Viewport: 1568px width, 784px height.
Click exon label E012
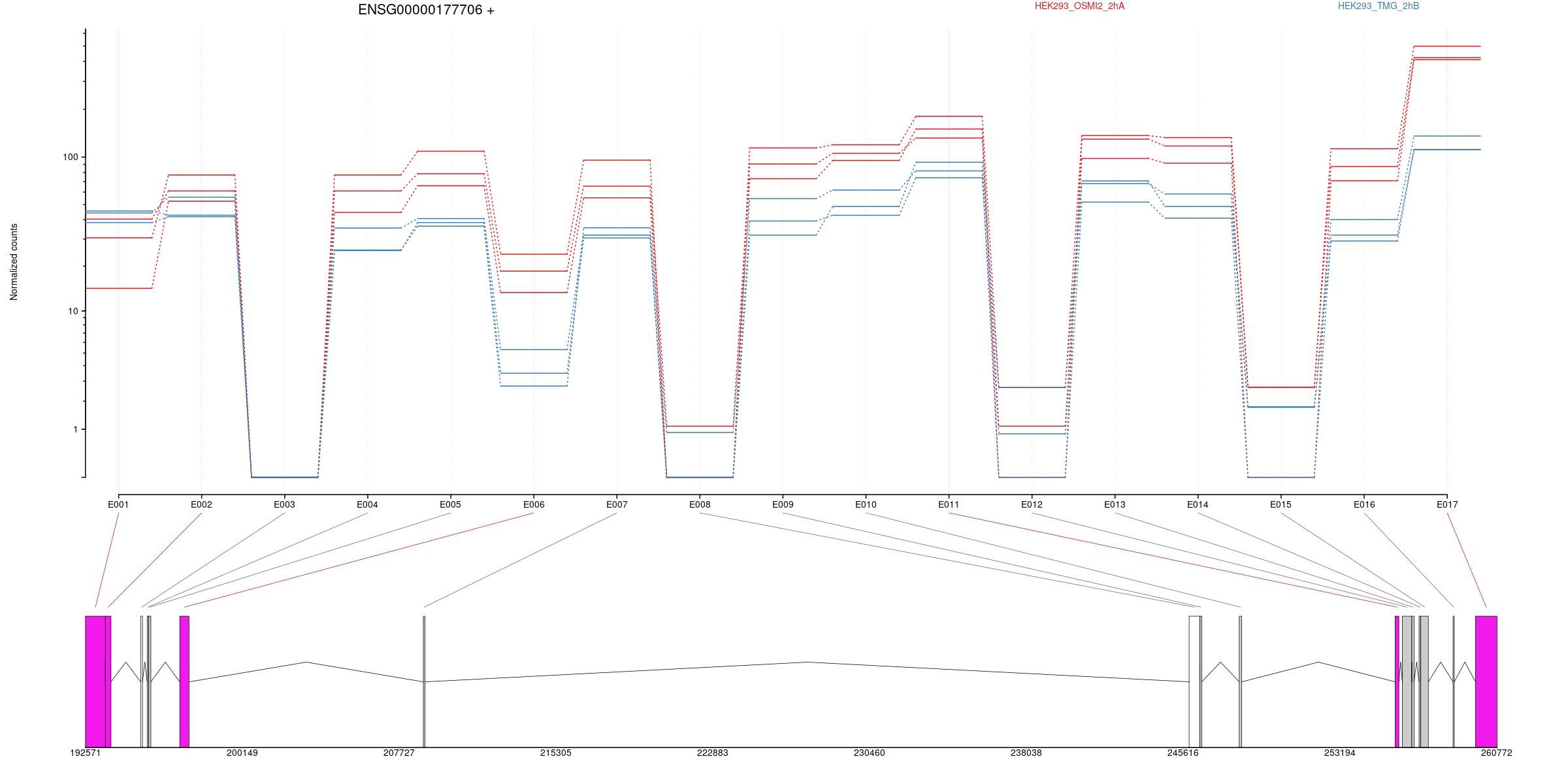click(x=1032, y=504)
